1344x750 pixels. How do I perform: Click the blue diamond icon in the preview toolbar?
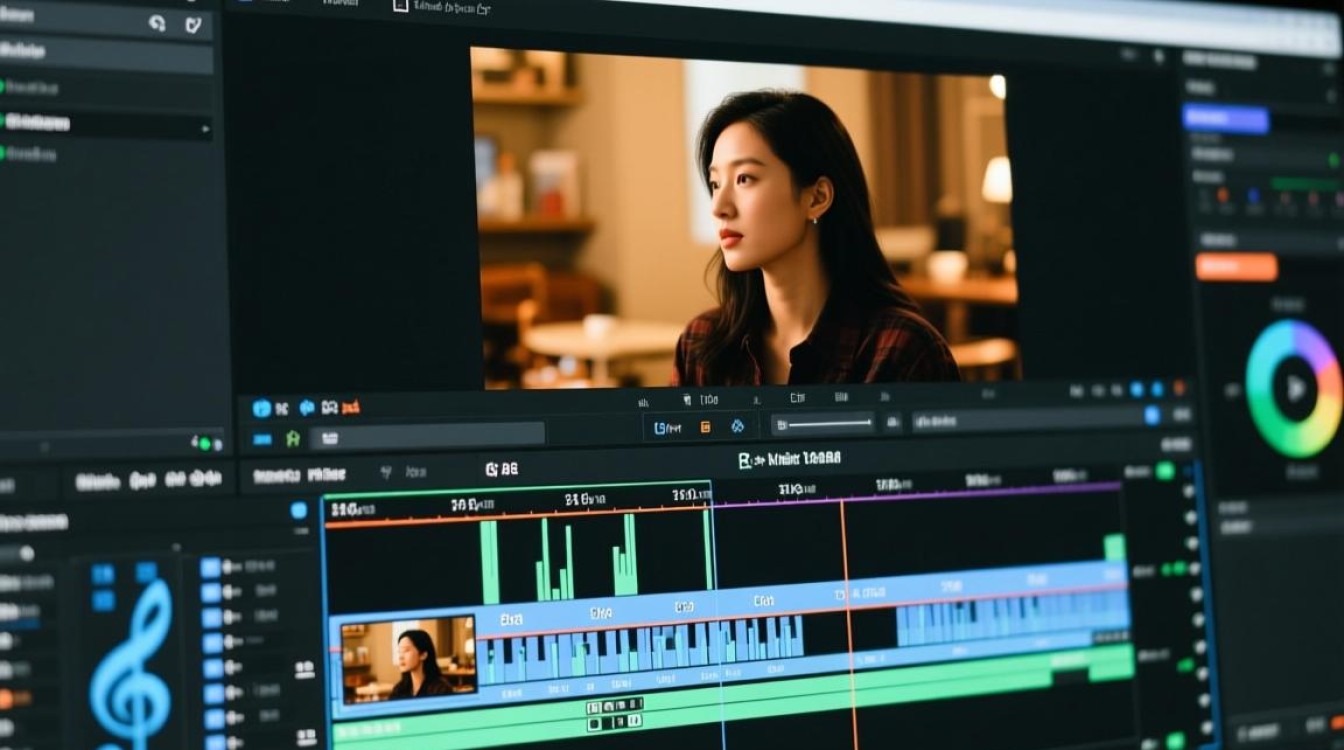pos(738,427)
